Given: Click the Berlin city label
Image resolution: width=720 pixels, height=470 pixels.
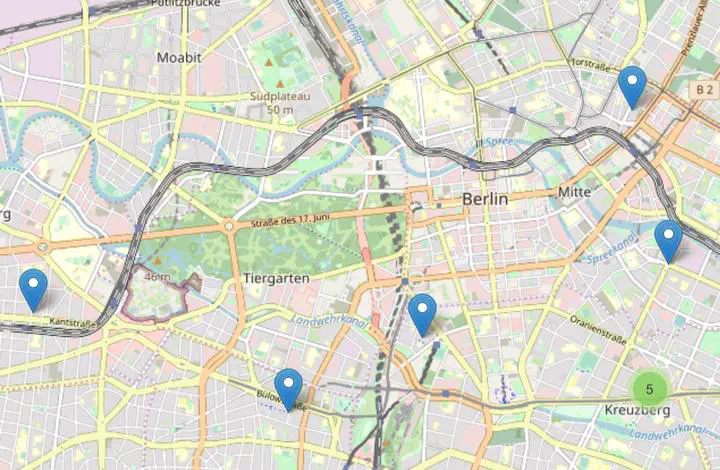Looking at the screenshot, I should (x=485, y=199).
